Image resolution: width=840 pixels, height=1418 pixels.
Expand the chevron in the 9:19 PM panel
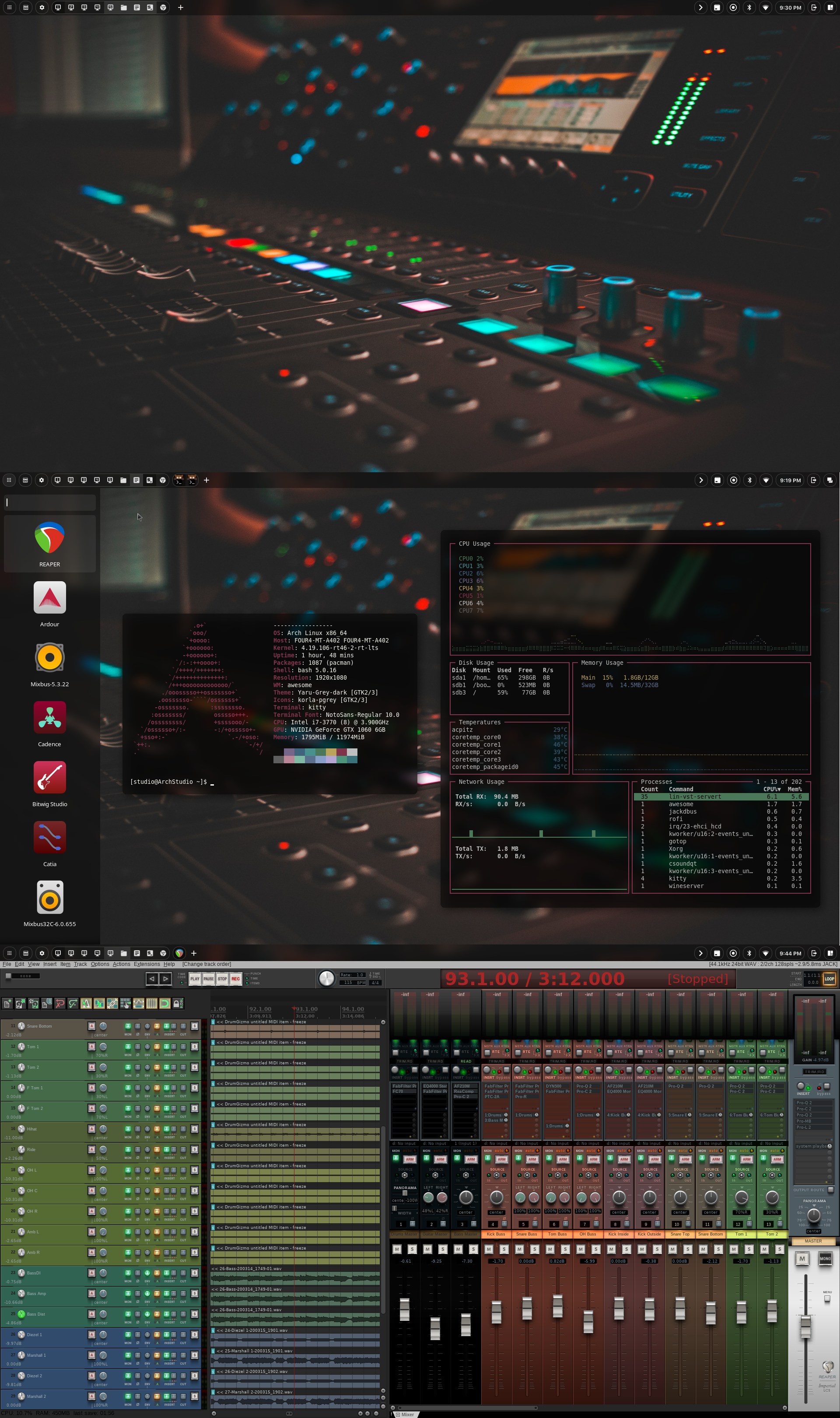[701, 480]
